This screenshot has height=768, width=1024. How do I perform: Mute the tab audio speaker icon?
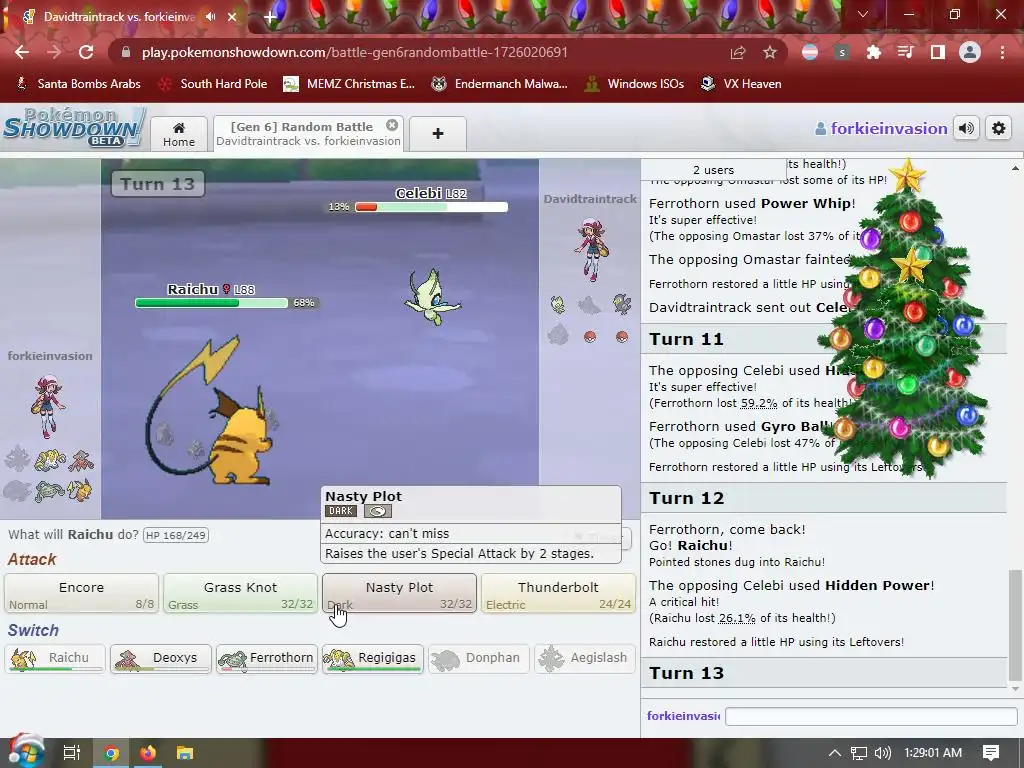(x=210, y=17)
